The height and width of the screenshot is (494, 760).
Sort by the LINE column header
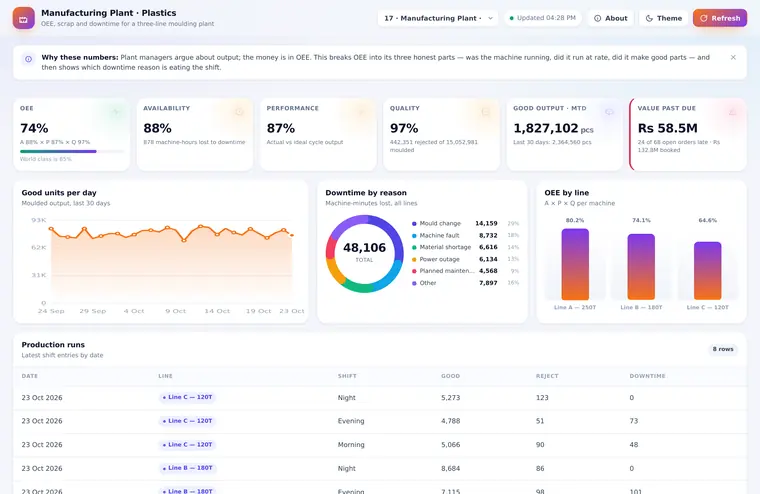(165, 376)
